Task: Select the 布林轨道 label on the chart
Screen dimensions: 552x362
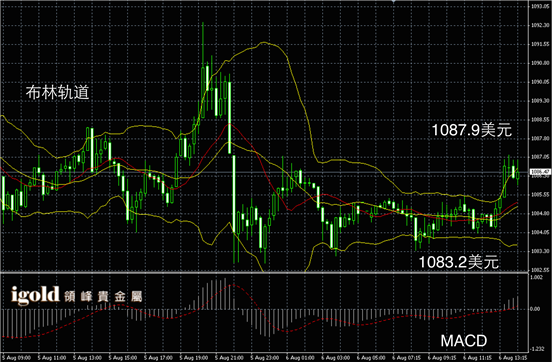Action: click(x=57, y=92)
